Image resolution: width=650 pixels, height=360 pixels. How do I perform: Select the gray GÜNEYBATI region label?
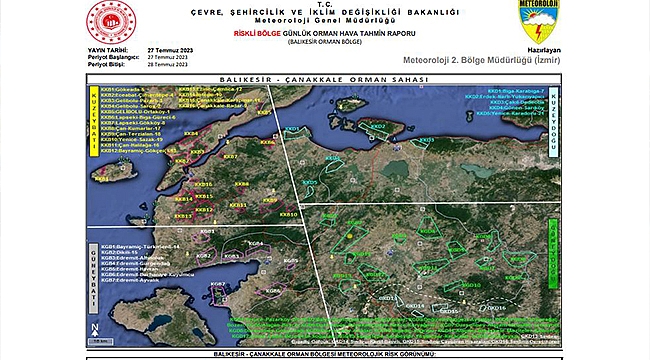[x=94, y=278]
